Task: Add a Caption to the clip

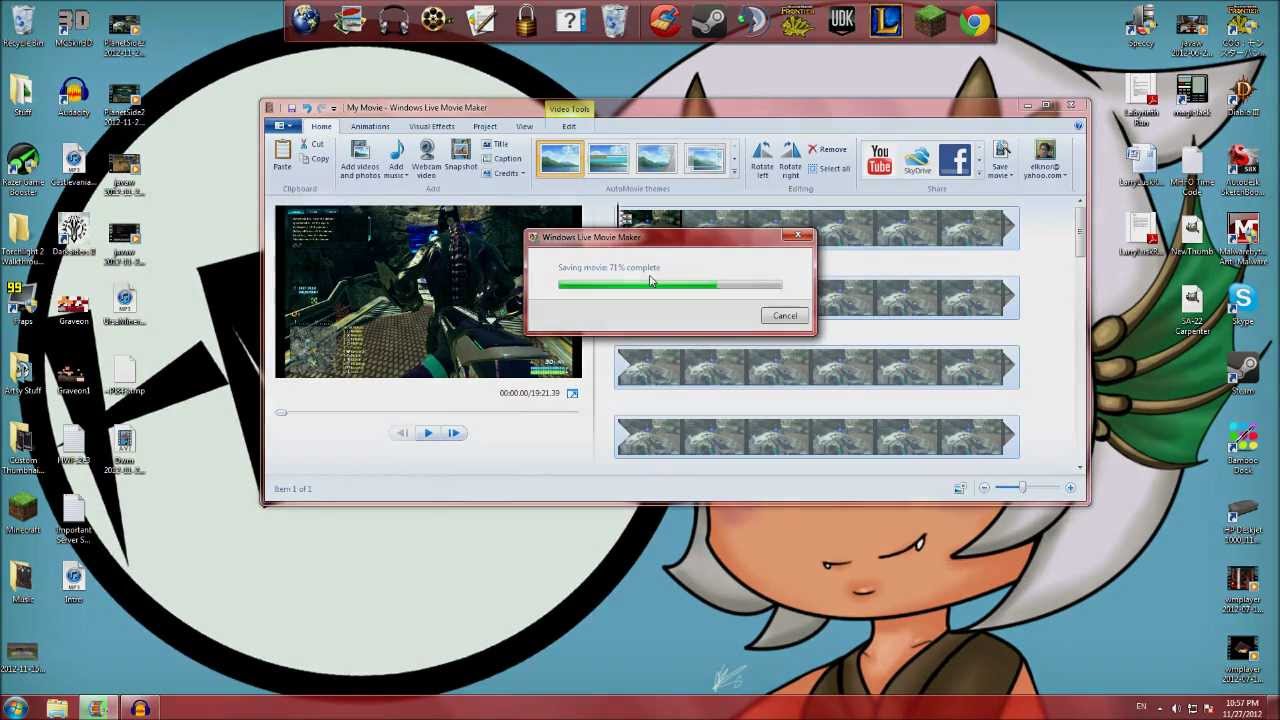Action: [x=502, y=159]
